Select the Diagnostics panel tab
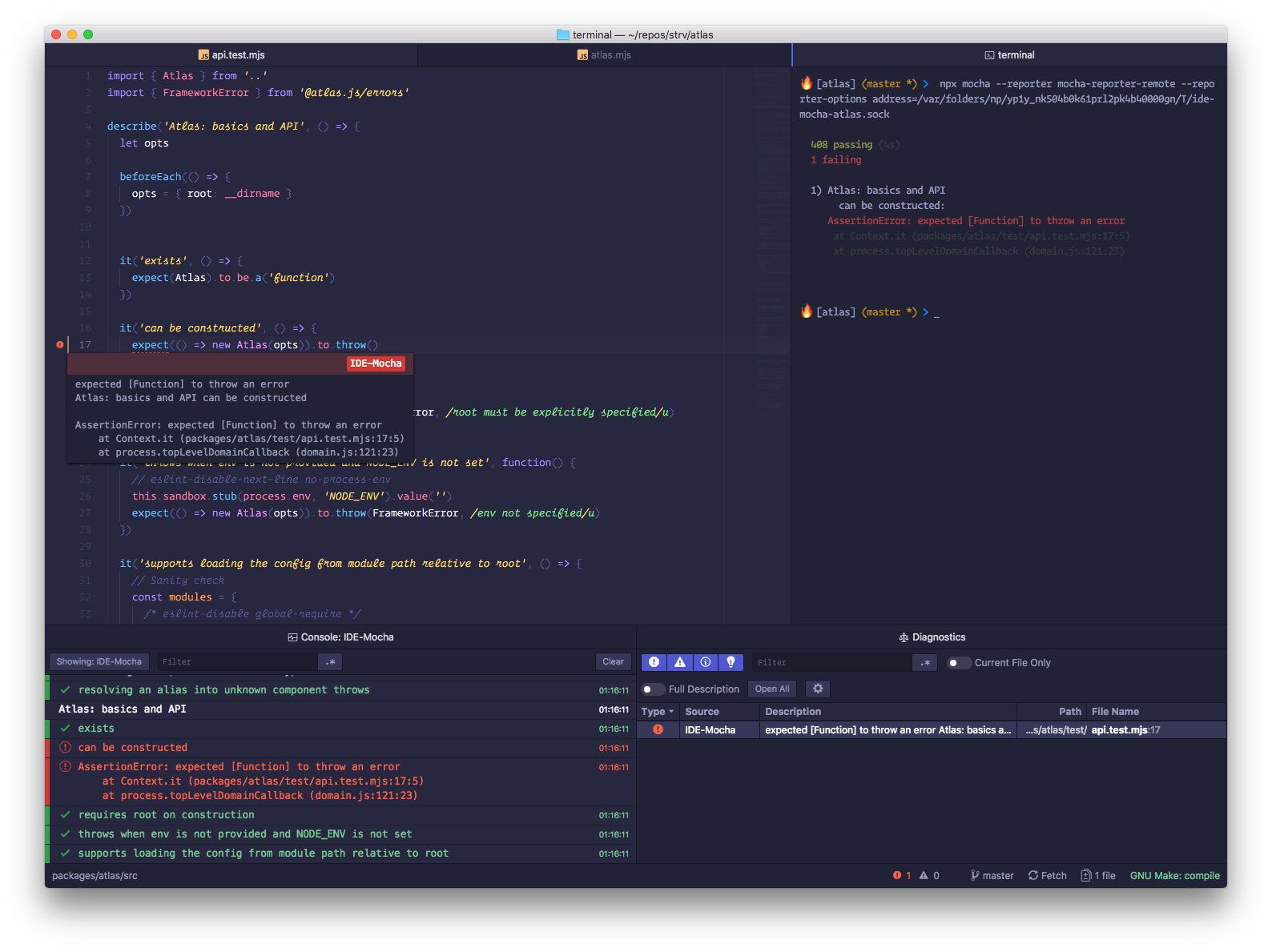The height and width of the screenshot is (952, 1272). point(932,637)
